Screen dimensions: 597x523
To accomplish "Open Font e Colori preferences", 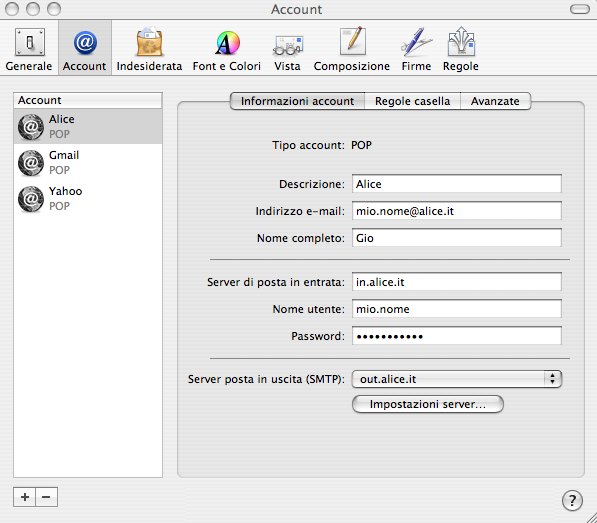I will pyautogui.click(x=227, y=49).
